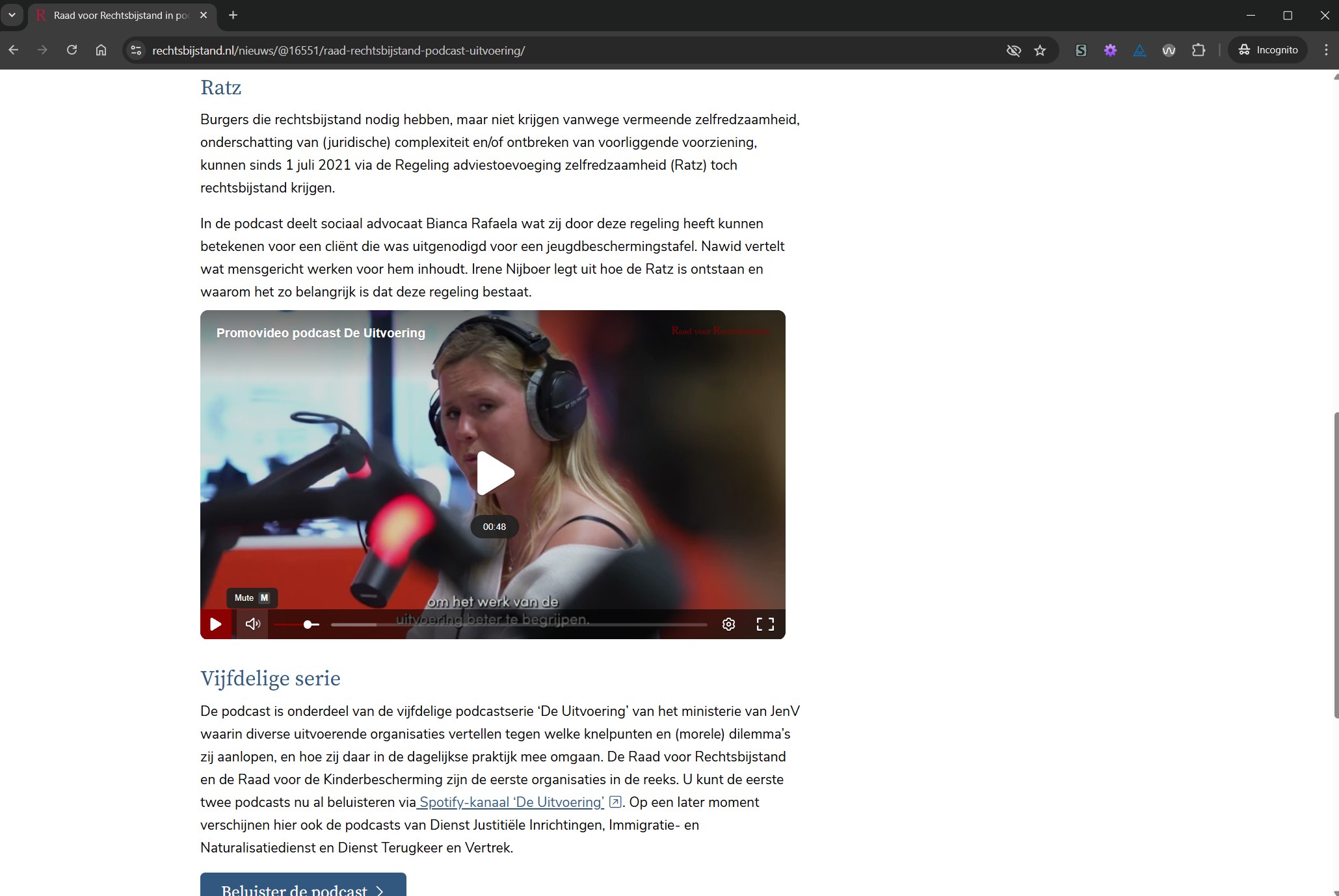Mute the video with the speaker icon
1339x896 pixels.
point(252,624)
